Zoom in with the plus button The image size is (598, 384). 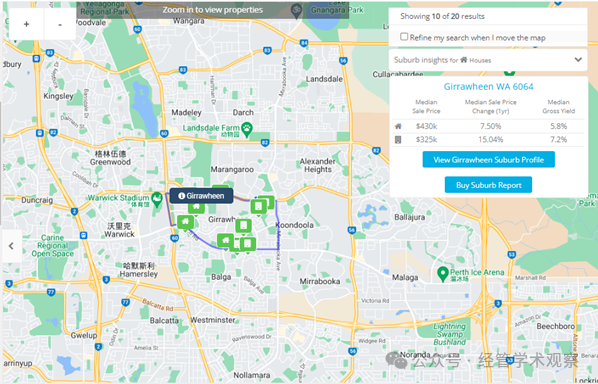point(26,24)
